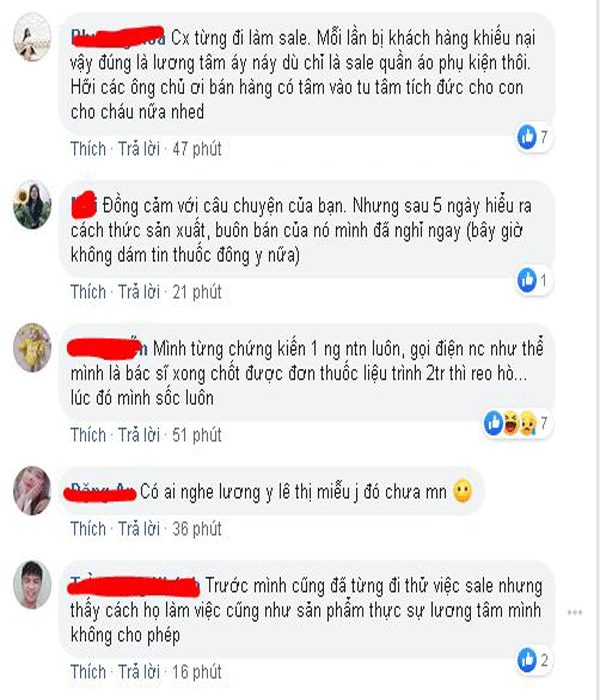Click sad reaction emoji on third comment
The height and width of the screenshot is (700, 600).
click(528, 423)
